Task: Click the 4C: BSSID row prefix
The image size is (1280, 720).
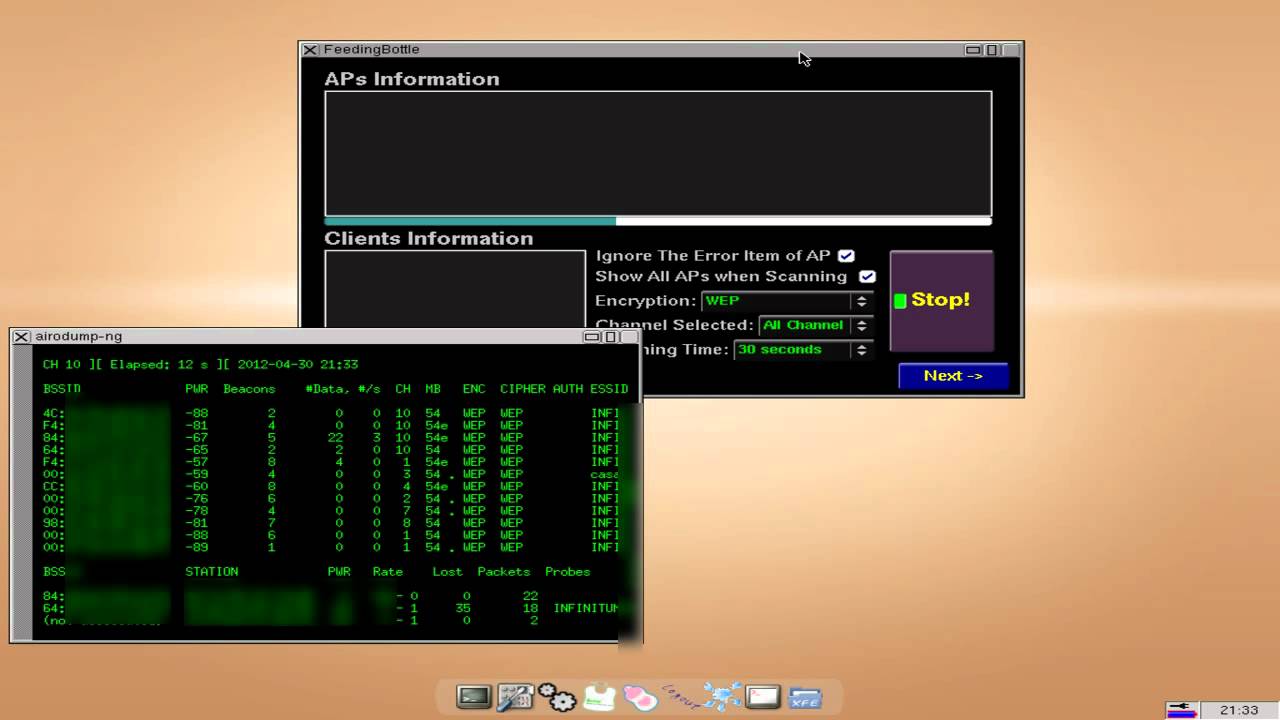Action: tap(54, 413)
